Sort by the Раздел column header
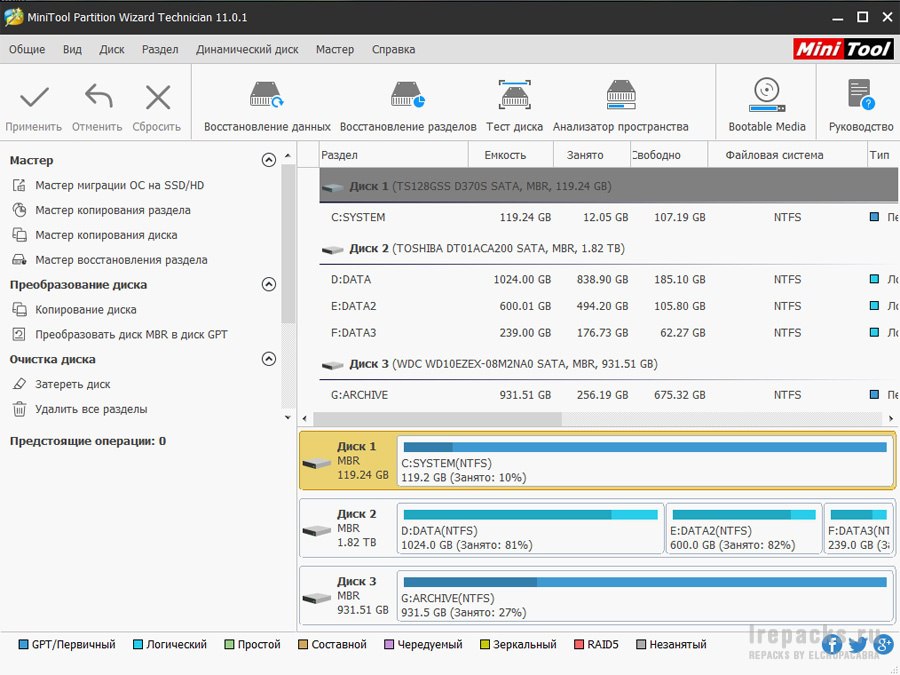 click(394, 155)
